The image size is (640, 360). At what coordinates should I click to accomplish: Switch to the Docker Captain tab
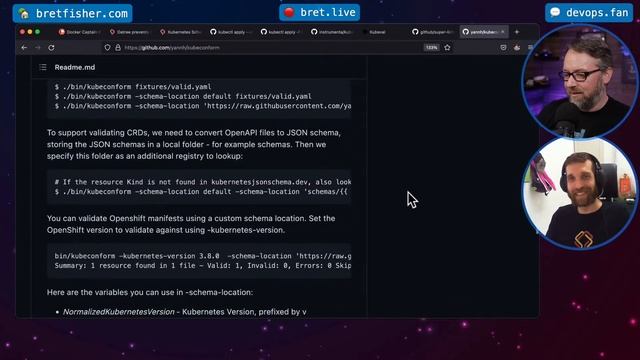[80, 32]
